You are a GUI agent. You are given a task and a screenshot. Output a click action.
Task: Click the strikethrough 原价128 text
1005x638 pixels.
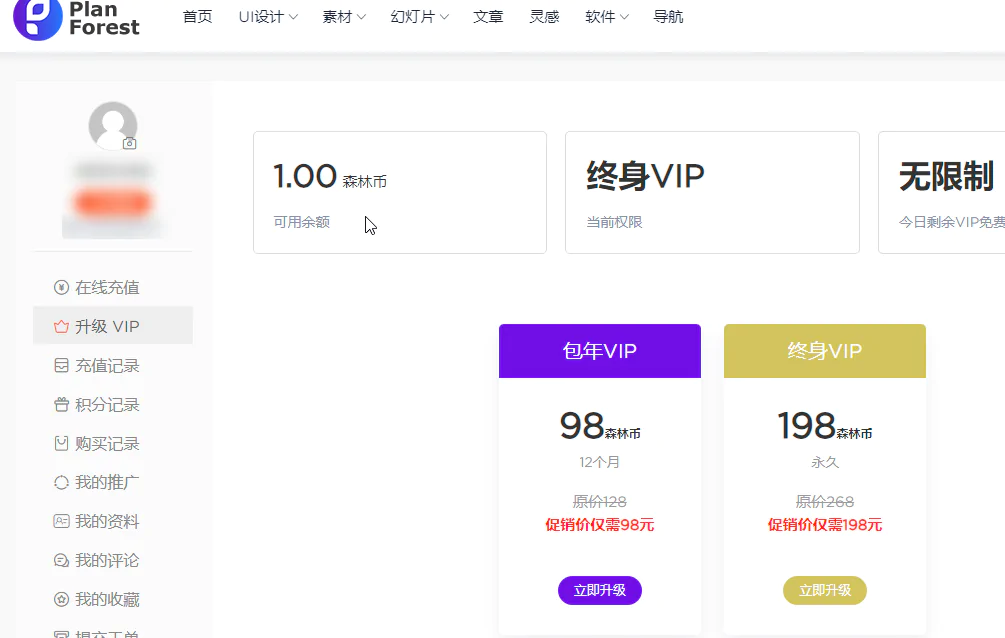[599, 501]
